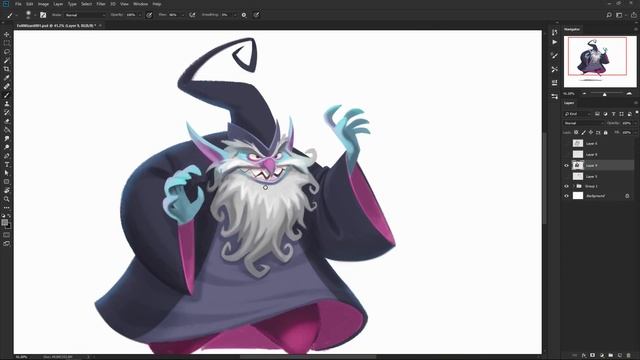The image size is (640, 360).
Task: Select the History Brush tool
Action: tap(7, 112)
